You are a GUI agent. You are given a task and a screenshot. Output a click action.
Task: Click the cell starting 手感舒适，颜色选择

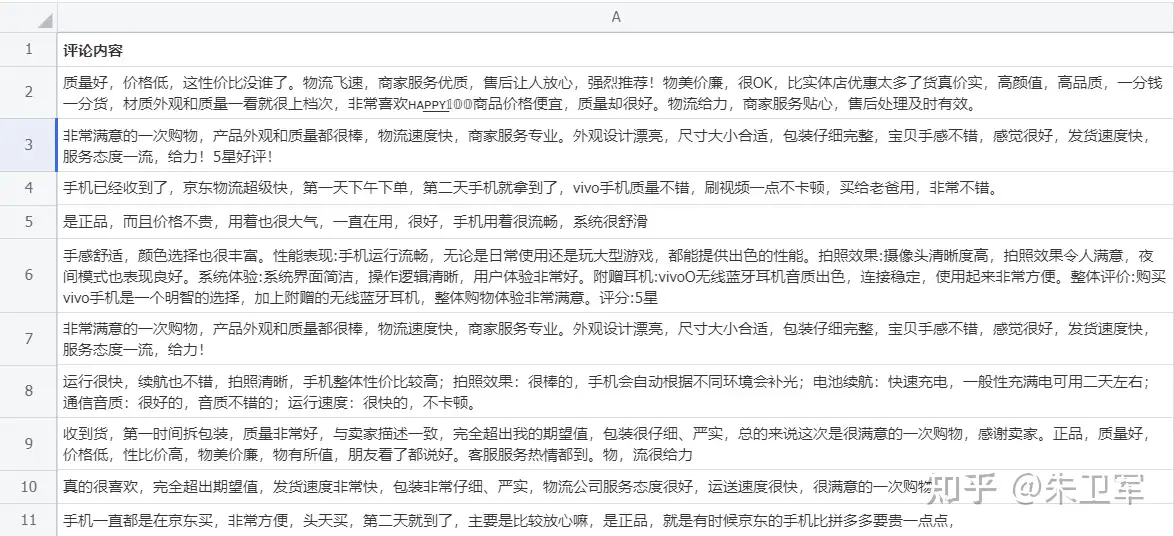click(615, 275)
